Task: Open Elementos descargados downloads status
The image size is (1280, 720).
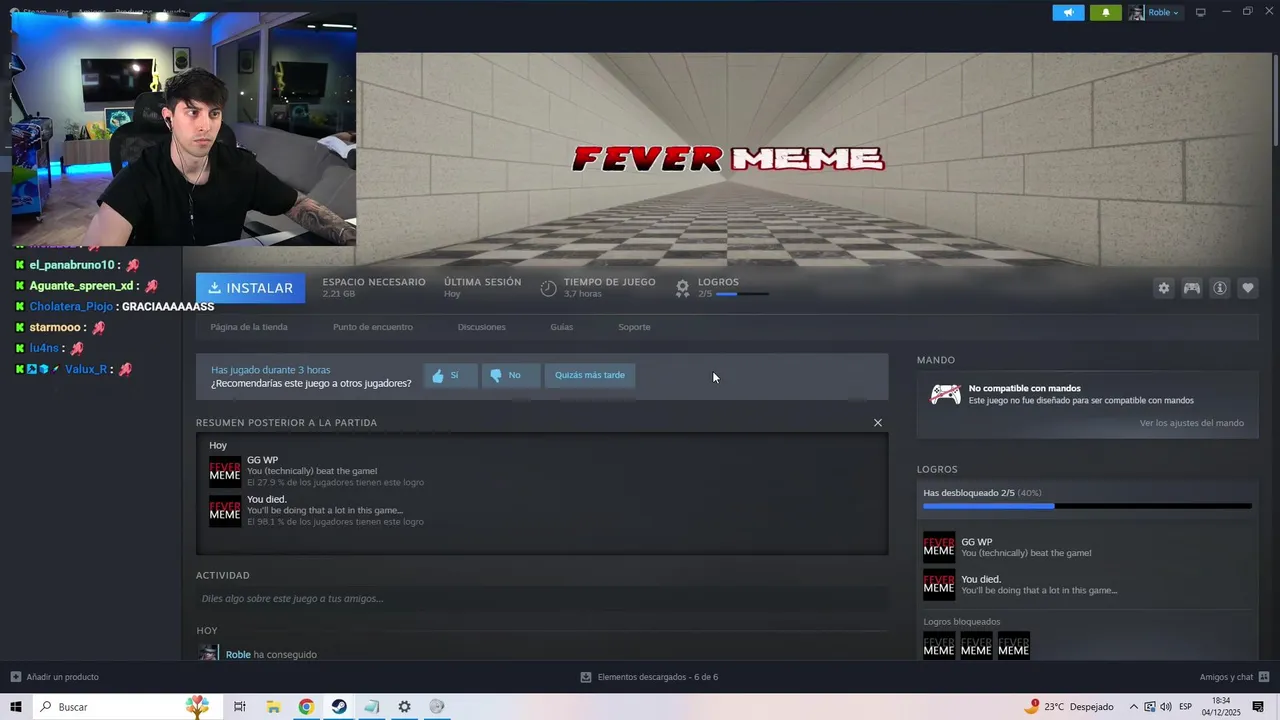Action: pos(649,677)
